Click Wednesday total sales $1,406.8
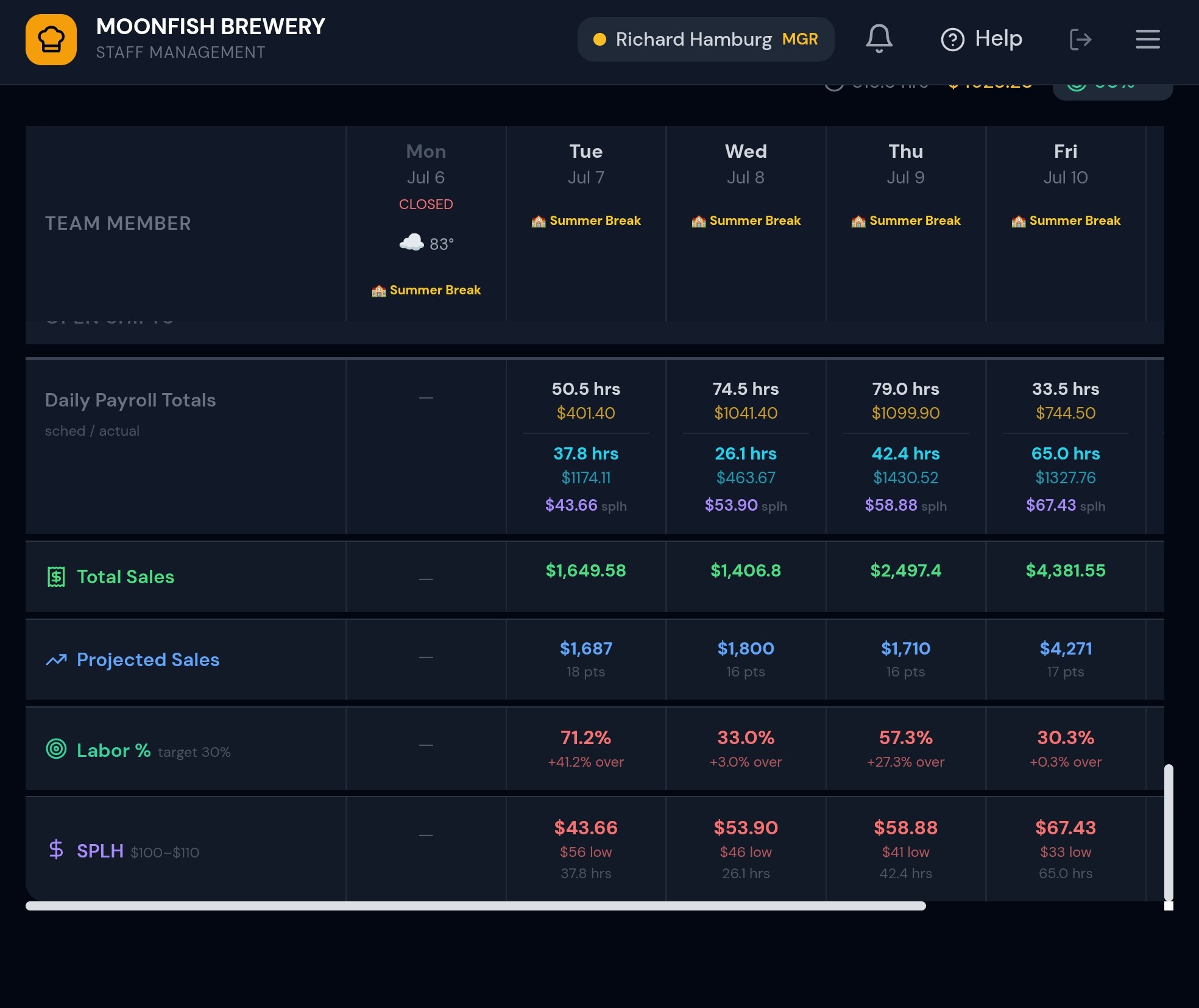This screenshot has height=1008, width=1199. [x=746, y=570]
